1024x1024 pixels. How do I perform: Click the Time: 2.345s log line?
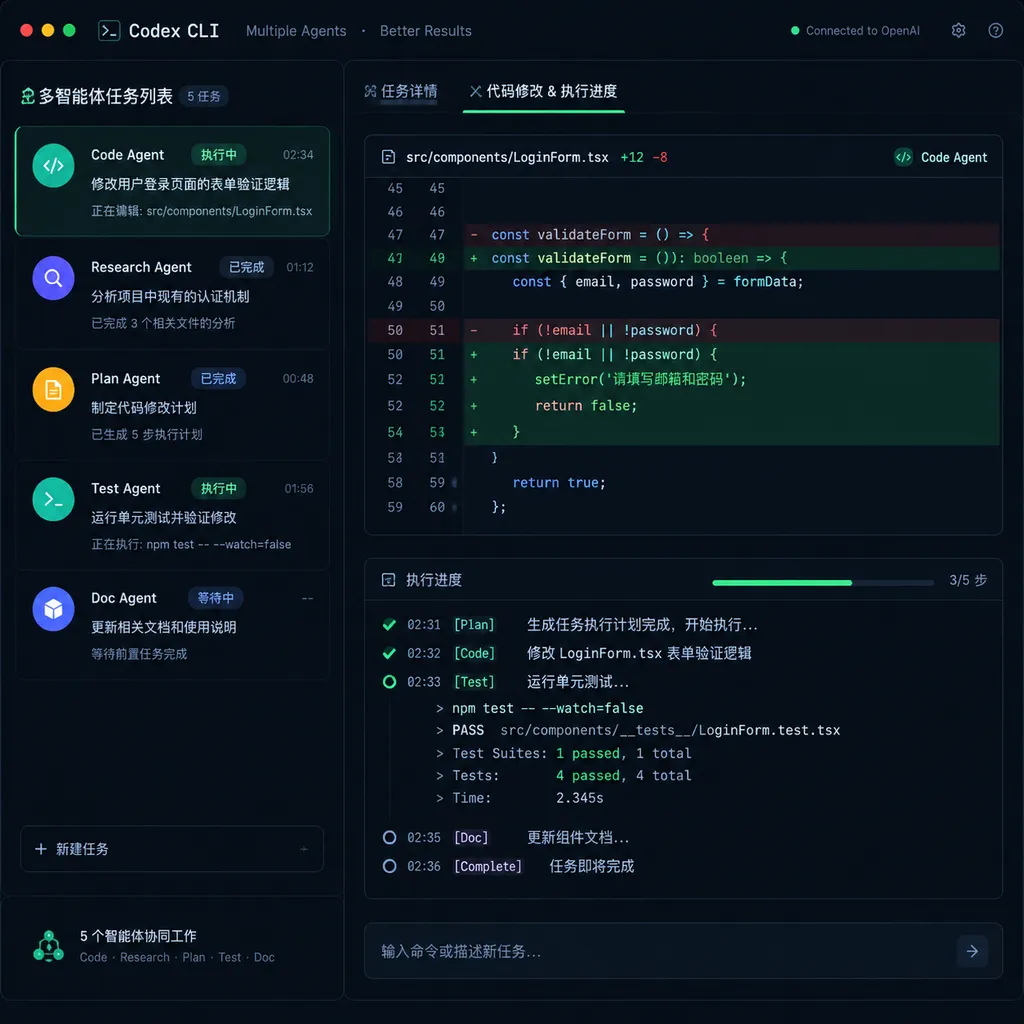tap(520, 797)
